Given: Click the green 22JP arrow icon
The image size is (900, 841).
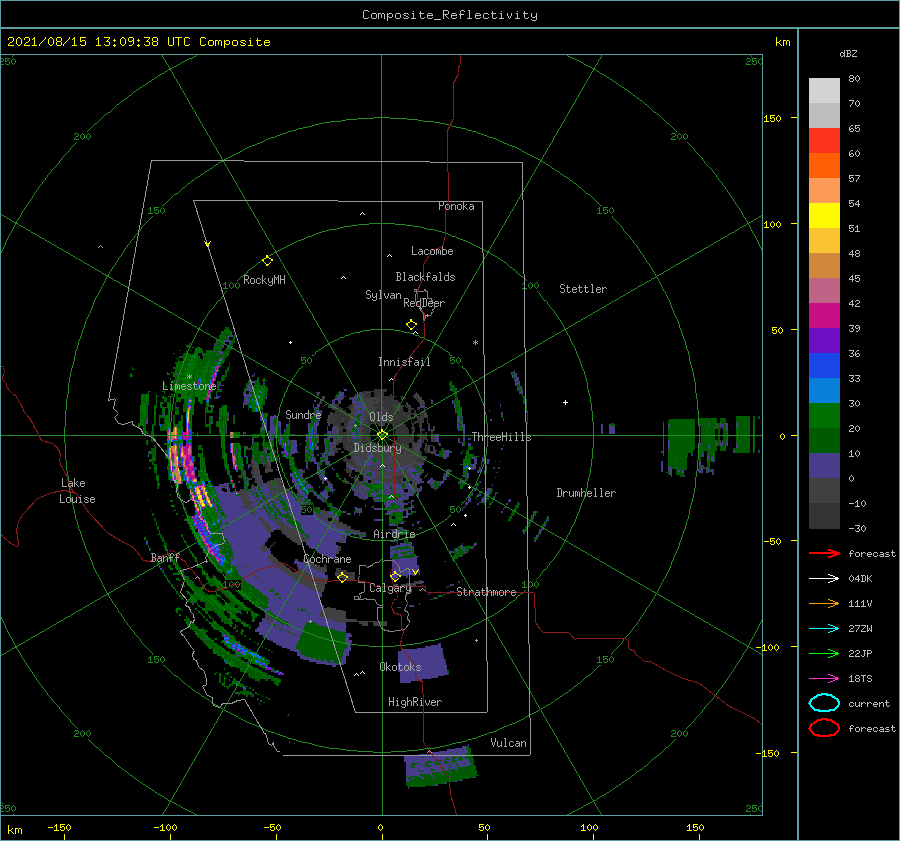Looking at the screenshot, I should pos(824,653).
